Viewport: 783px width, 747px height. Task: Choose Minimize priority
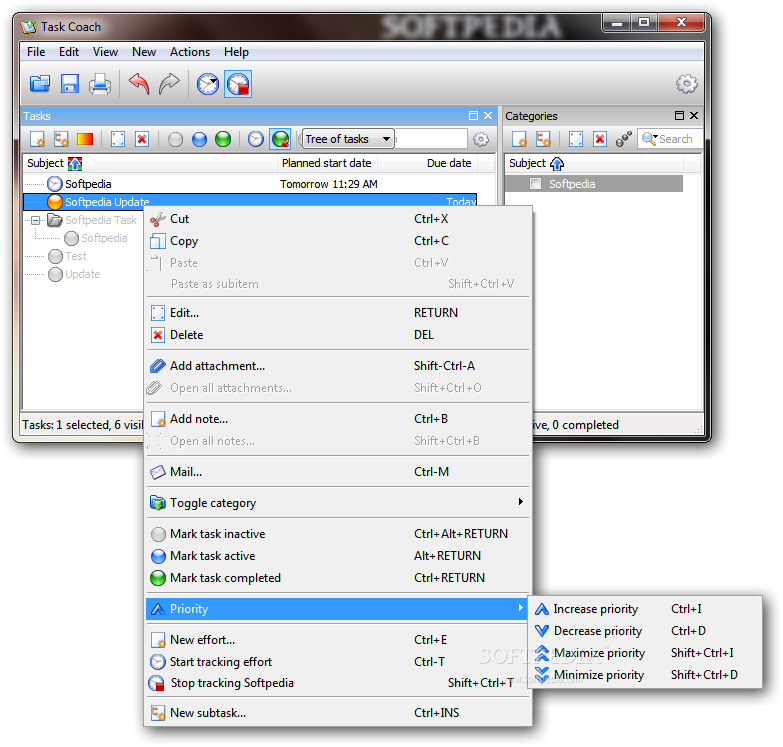pyautogui.click(x=645, y=675)
